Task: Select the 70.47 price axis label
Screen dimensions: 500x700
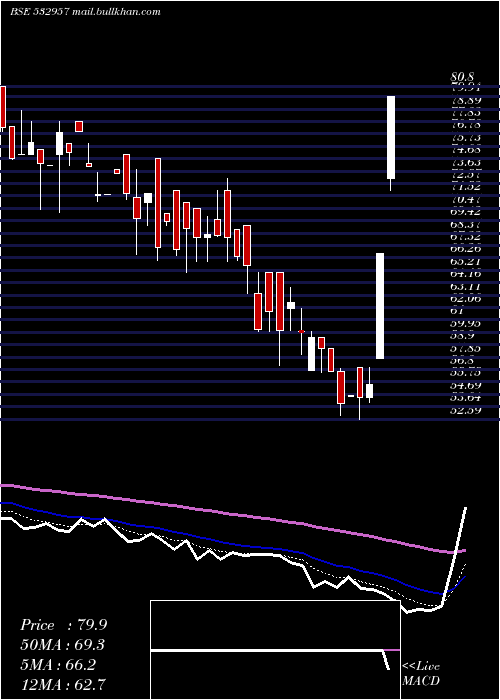Action: point(466,200)
